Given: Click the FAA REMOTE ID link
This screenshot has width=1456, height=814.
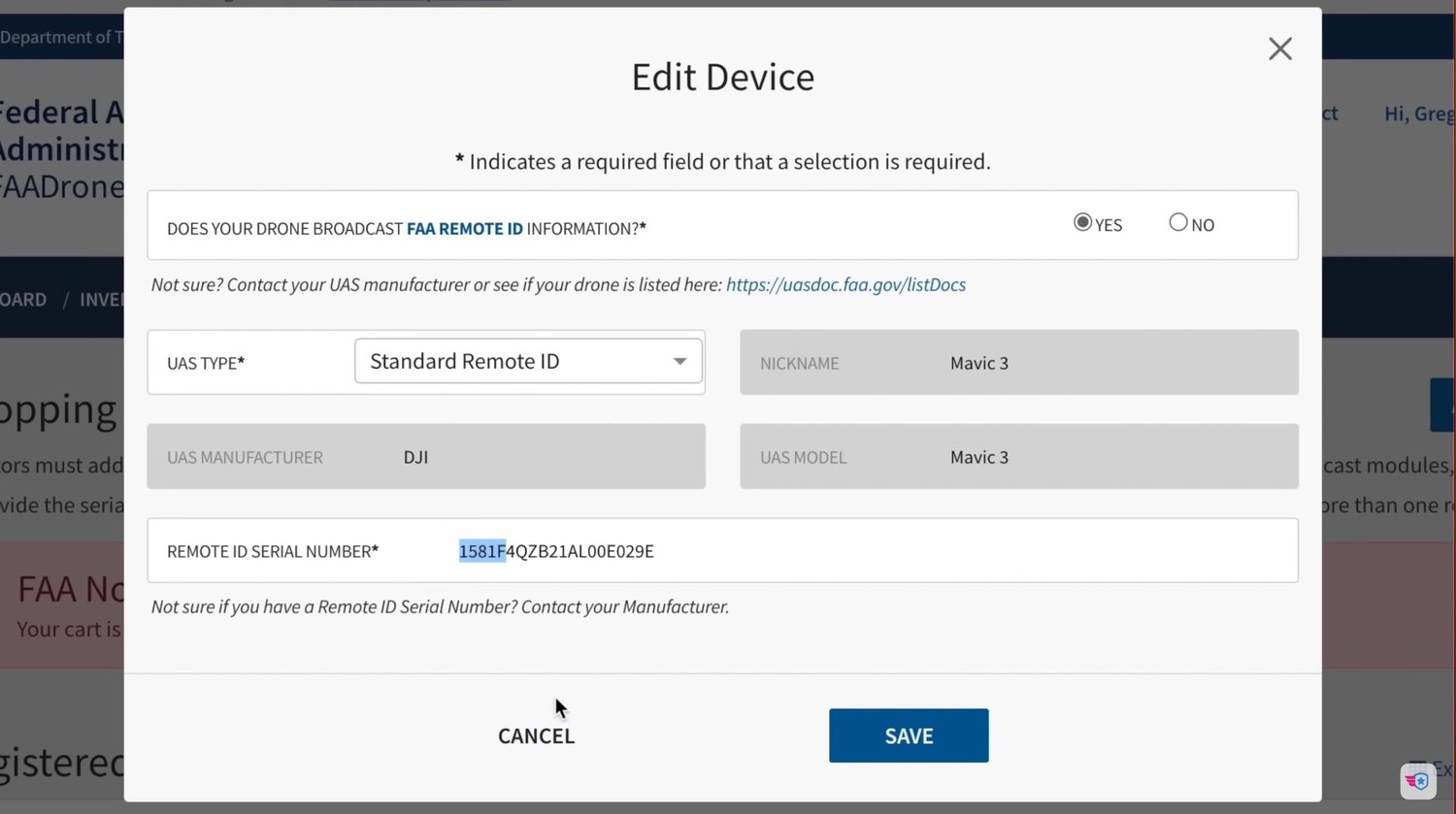Looking at the screenshot, I should [464, 228].
